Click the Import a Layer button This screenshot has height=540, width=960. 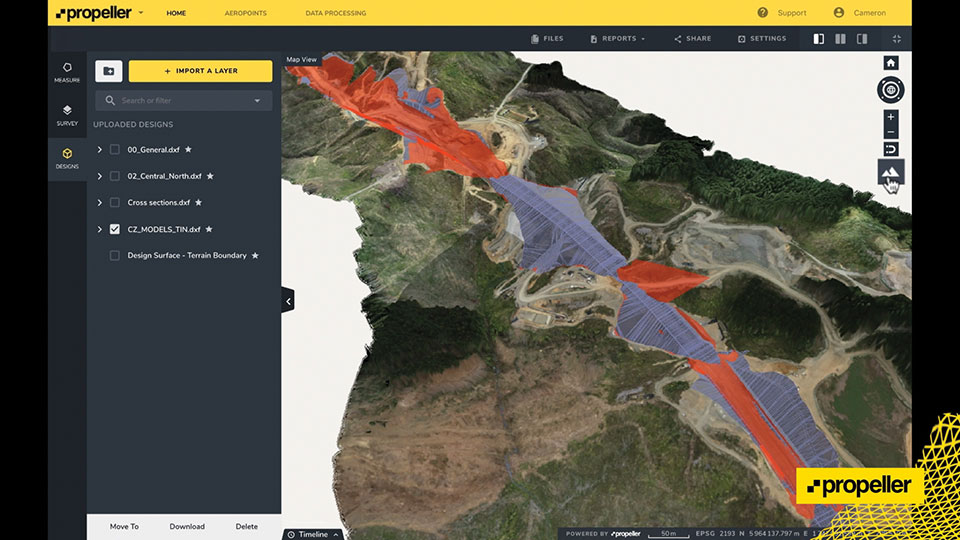200,71
